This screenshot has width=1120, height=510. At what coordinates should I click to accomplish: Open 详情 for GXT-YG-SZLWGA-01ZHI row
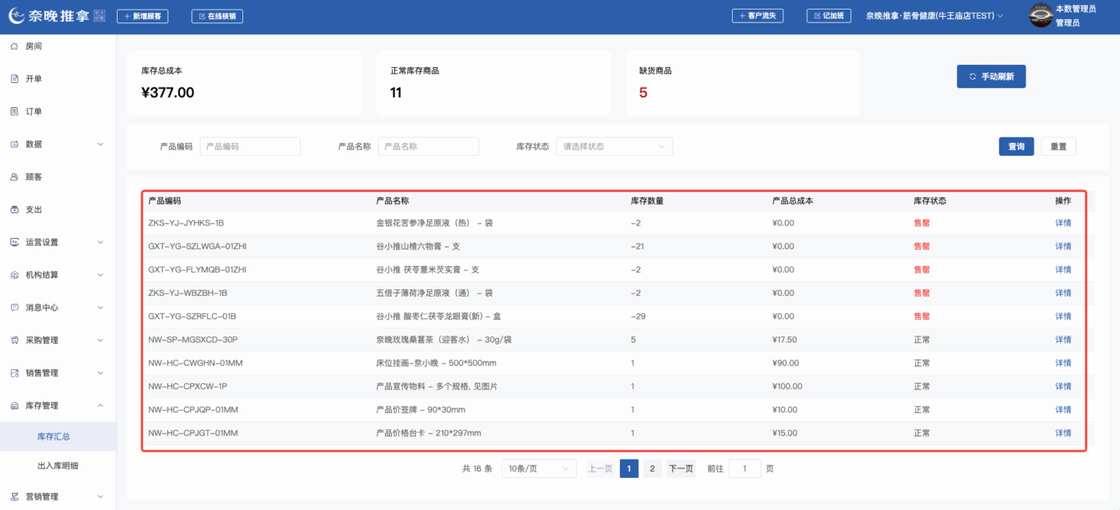(1063, 246)
